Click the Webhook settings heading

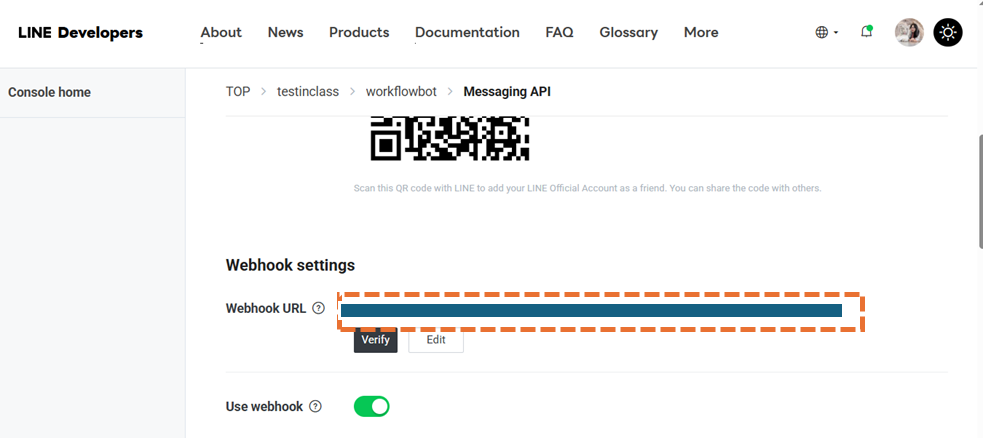coord(290,265)
